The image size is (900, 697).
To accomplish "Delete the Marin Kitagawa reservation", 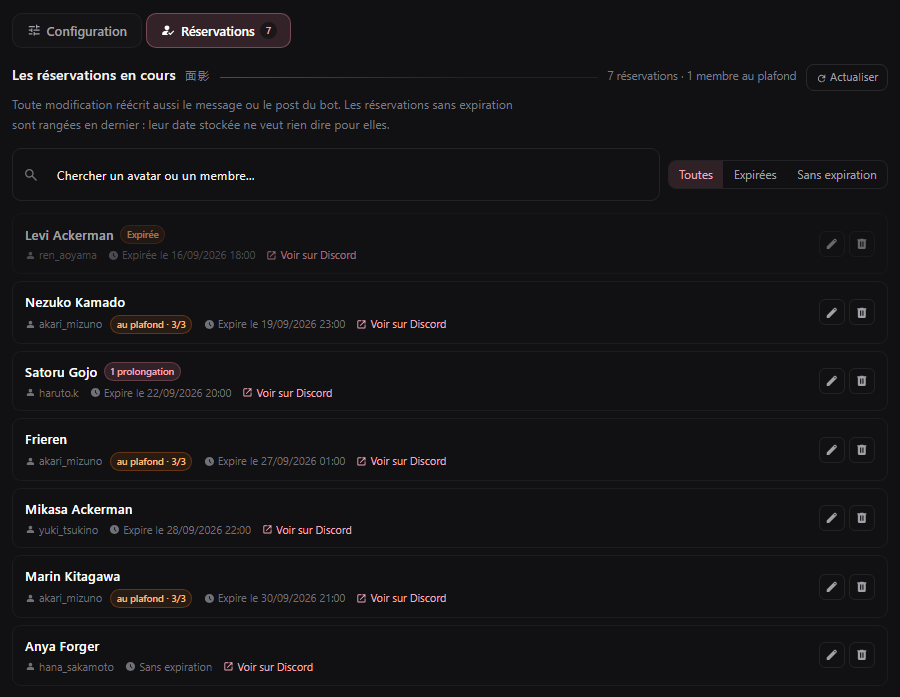I will click(862, 587).
